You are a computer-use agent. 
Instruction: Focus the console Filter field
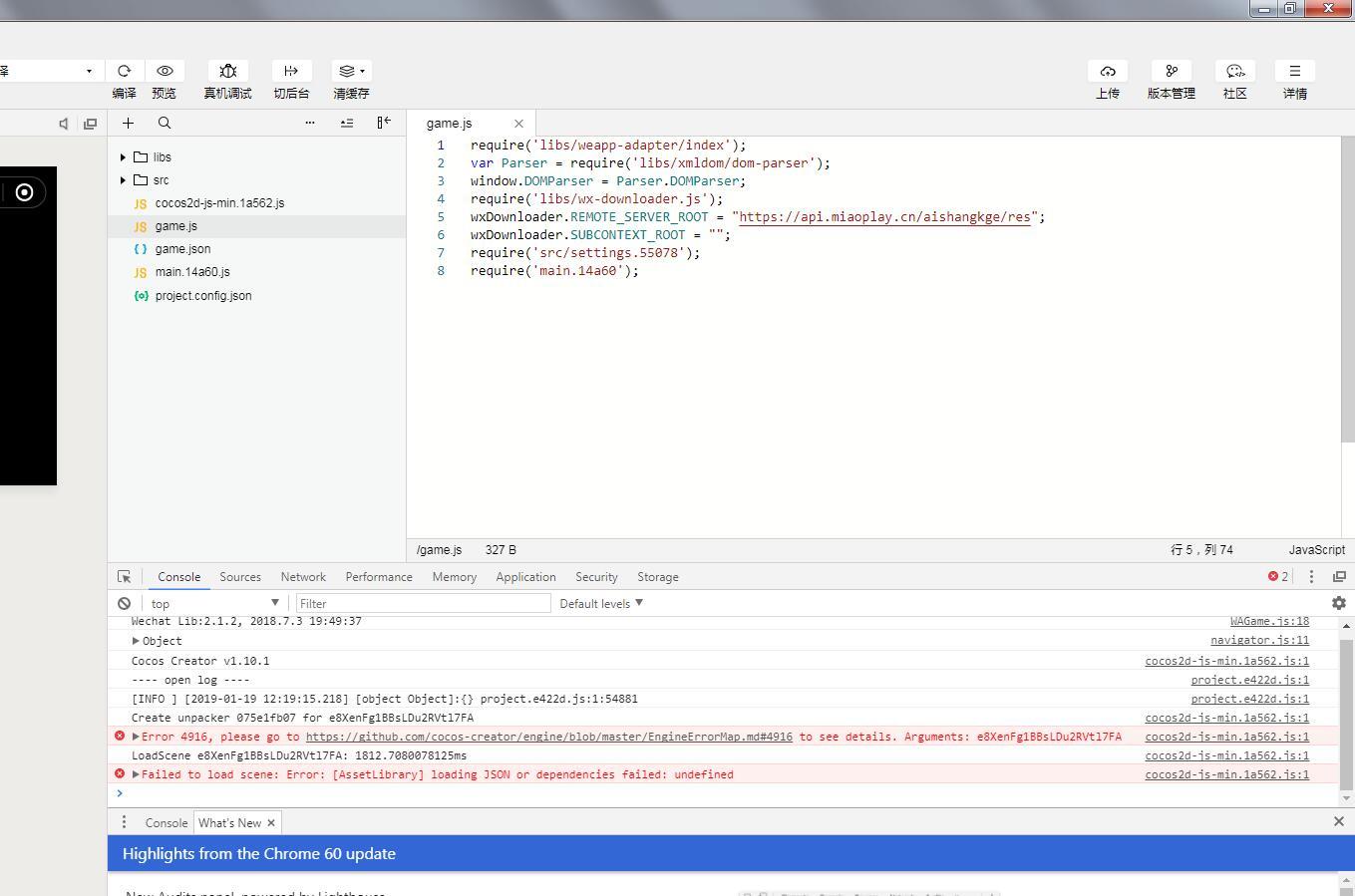[423, 603]
